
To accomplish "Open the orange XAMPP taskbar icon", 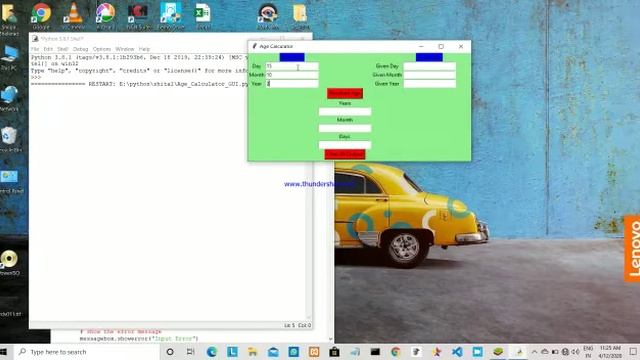I will pyautogui.click(x=314, y=352).
